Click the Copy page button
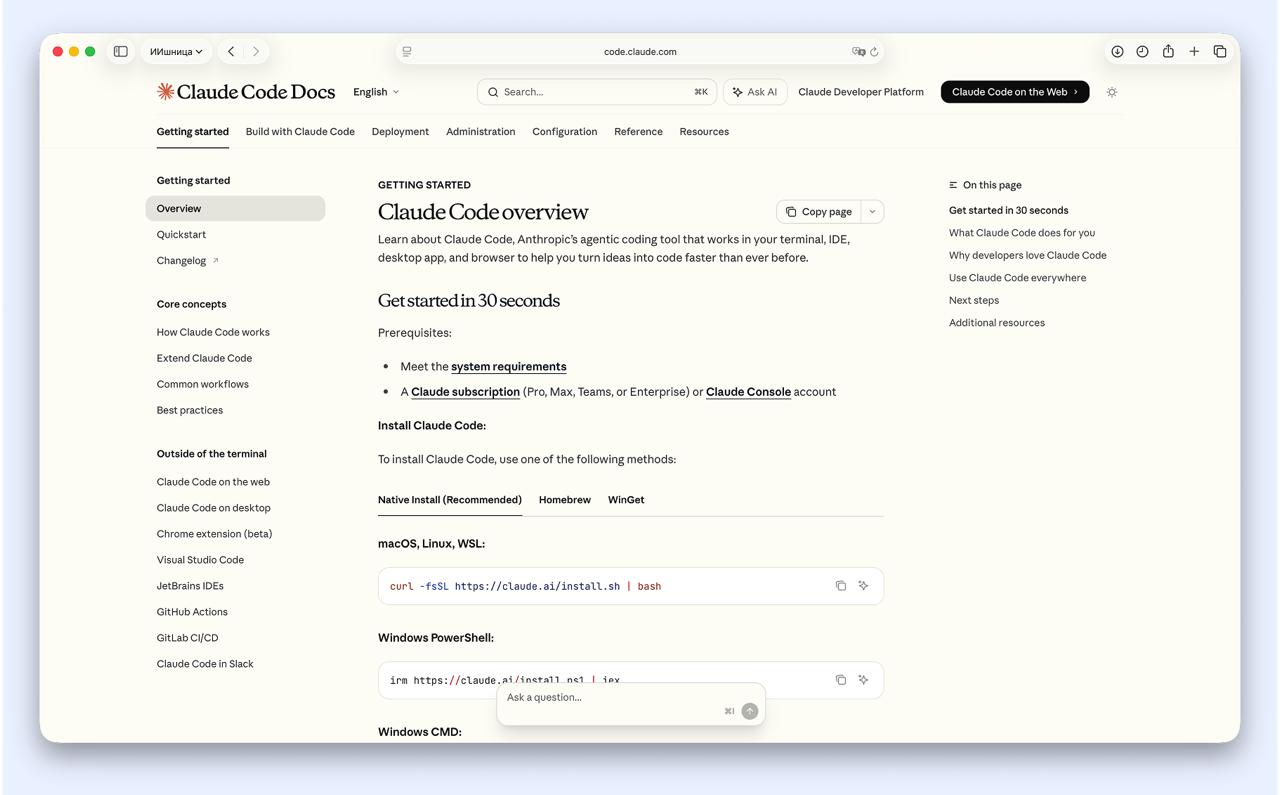The height and width of the screenshot is (795, 1280). pos(819,212)
